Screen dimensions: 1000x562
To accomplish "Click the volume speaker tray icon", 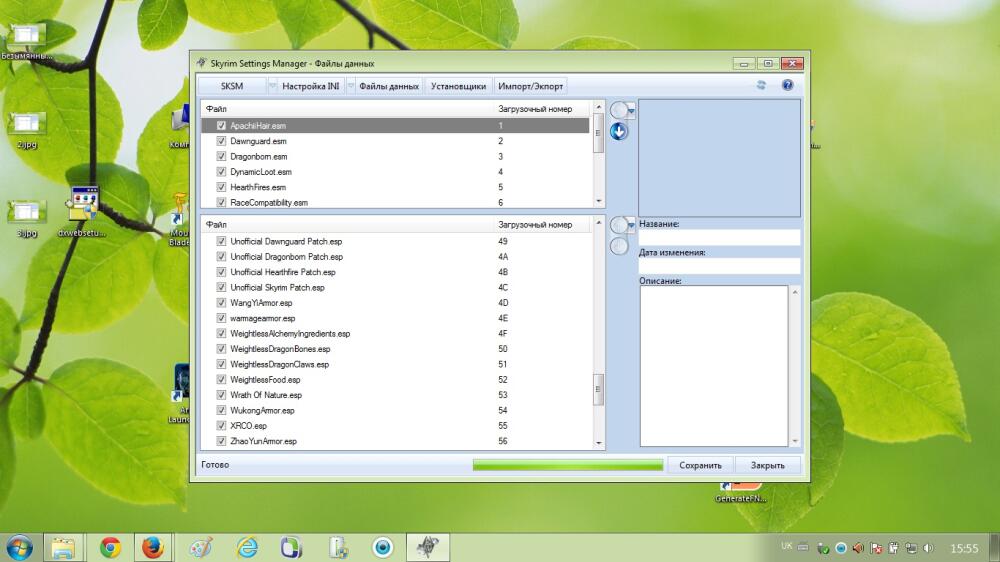I will (929, 548).
